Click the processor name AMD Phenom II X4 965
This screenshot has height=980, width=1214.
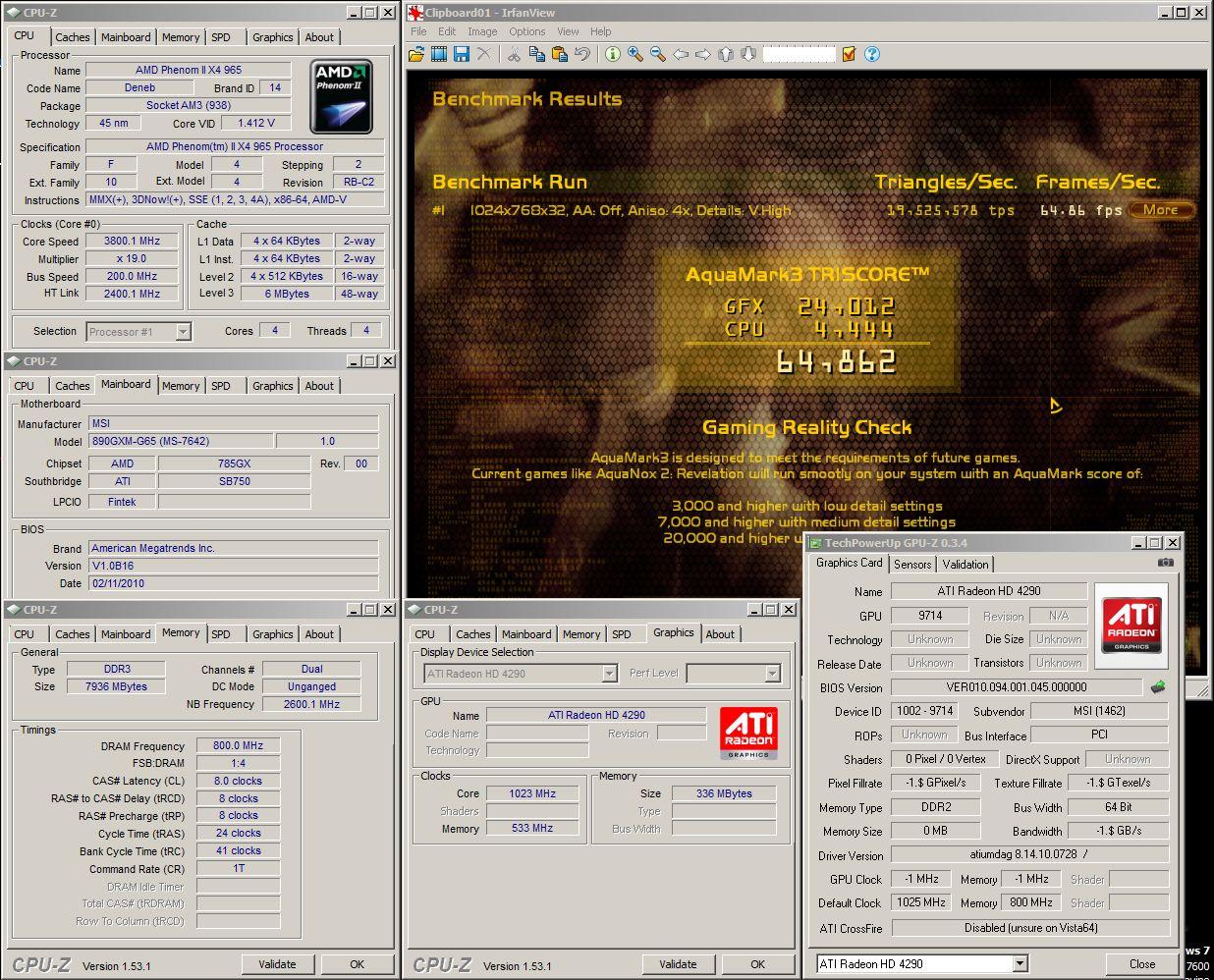click(x=188, y=70)
